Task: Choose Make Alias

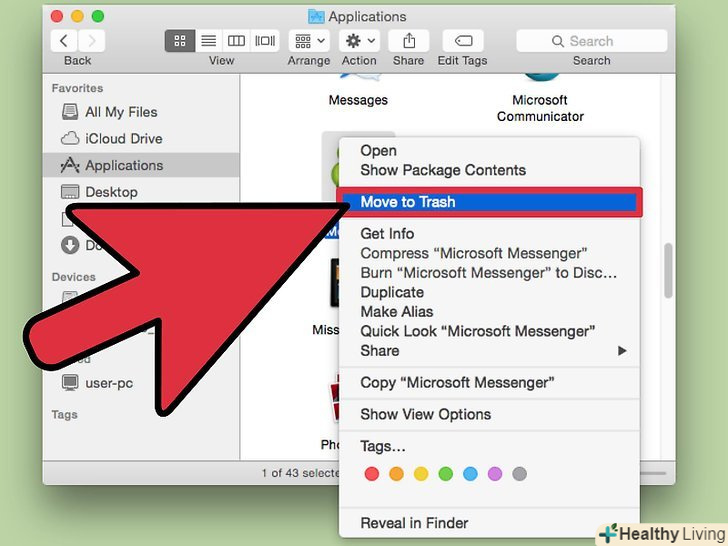Action: pyautogui.click(x=490, y=312)
